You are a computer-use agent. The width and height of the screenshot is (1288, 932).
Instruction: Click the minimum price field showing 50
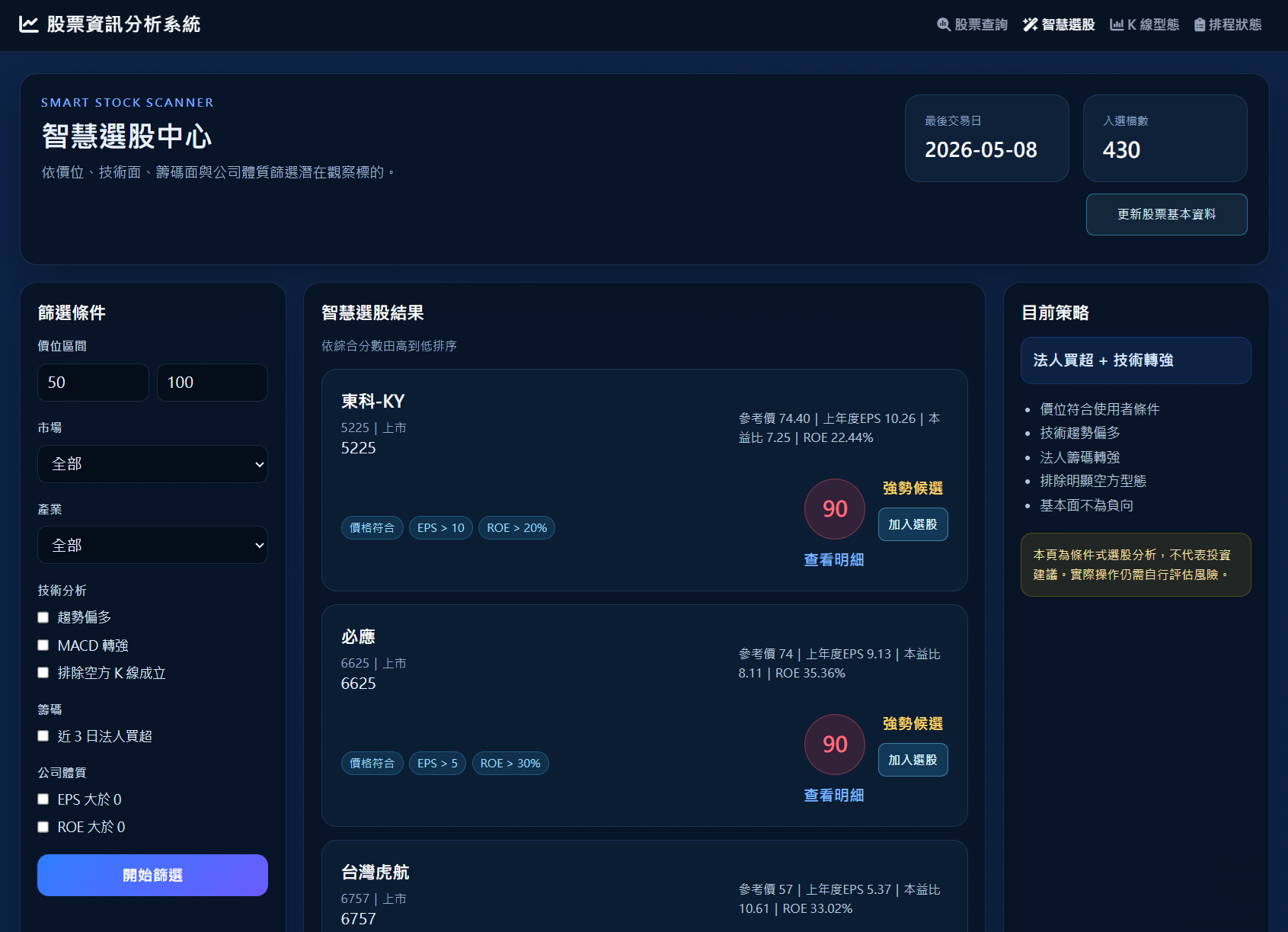[93, 383]
